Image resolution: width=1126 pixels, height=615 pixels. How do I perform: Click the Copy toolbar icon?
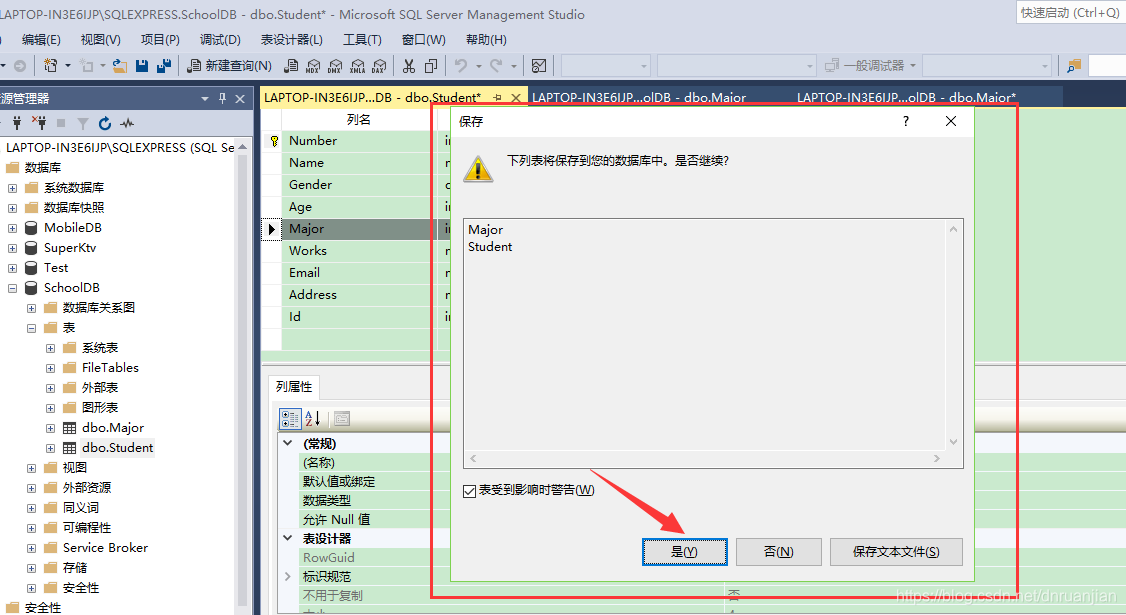(431, 65)
